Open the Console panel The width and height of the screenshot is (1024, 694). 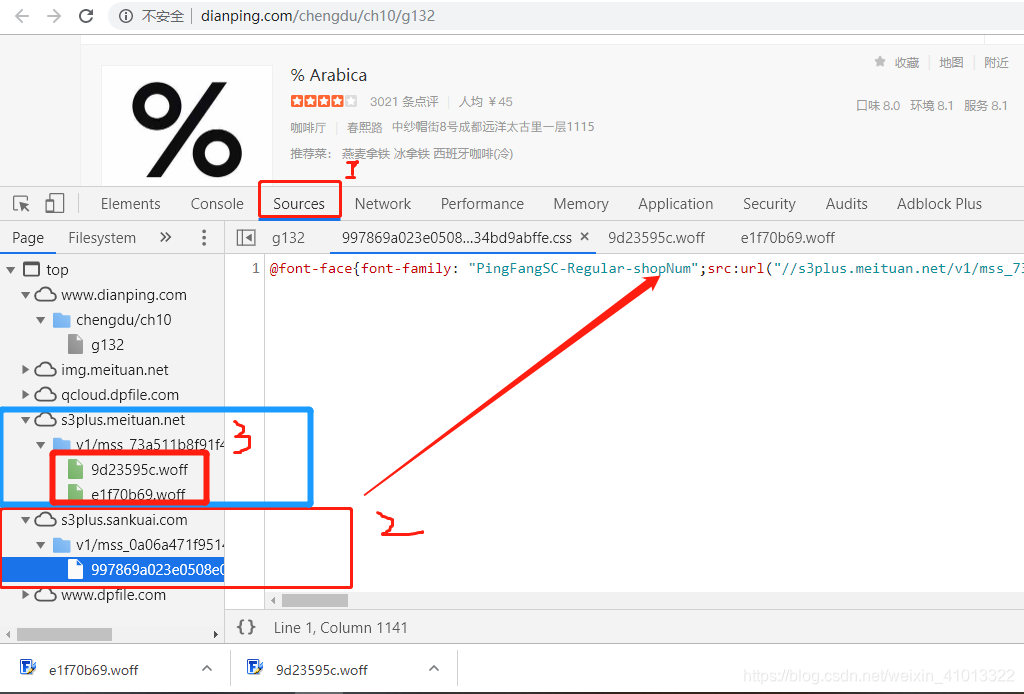(217, 204)
